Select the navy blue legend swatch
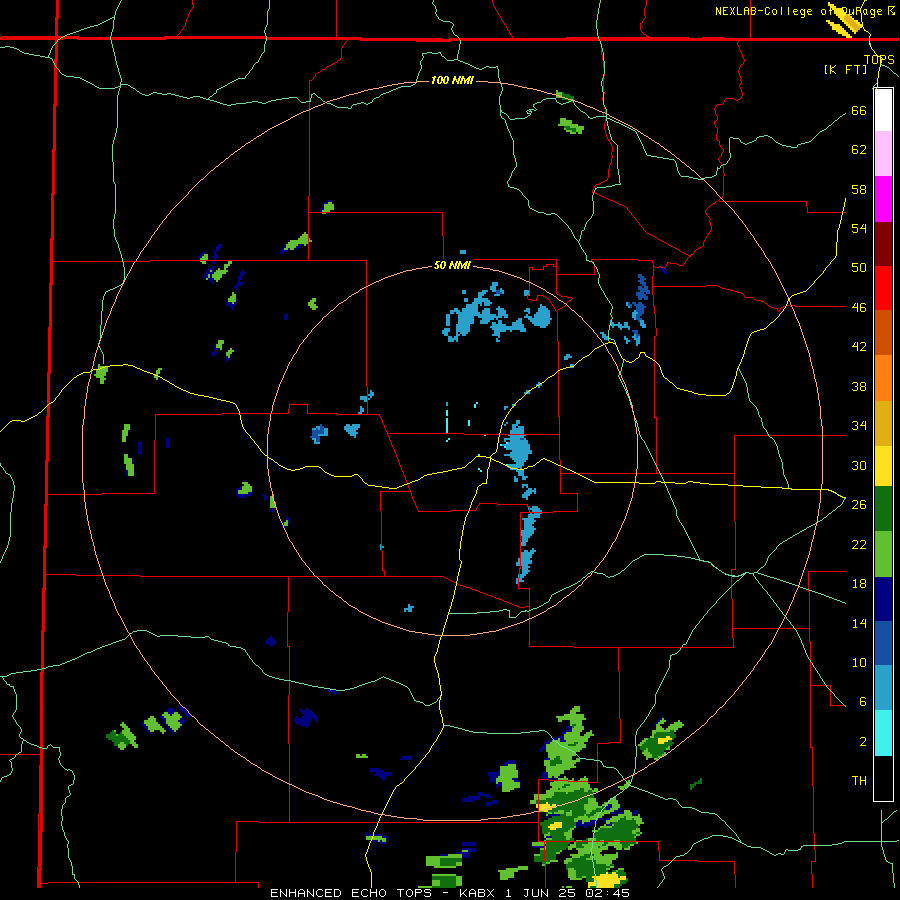Viewport: 900px width, 900px height. (x=883, y=599)
